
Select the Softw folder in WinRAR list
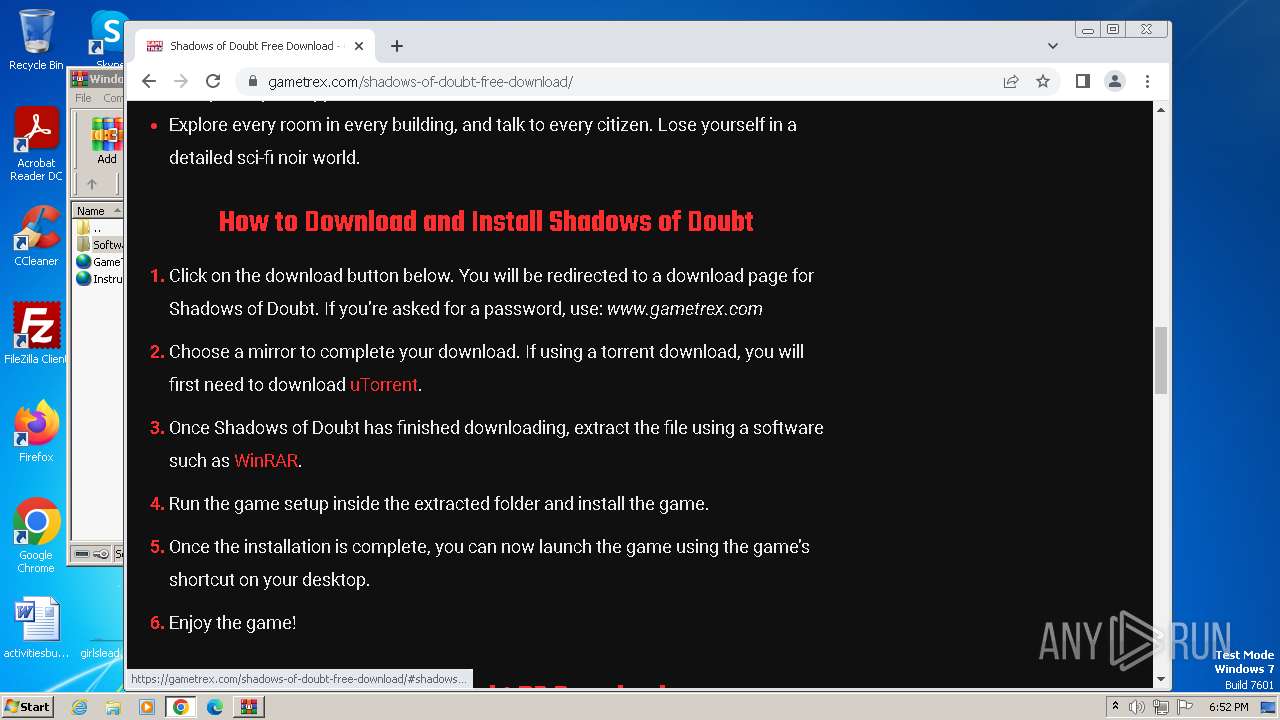click(x=98, y=245)
